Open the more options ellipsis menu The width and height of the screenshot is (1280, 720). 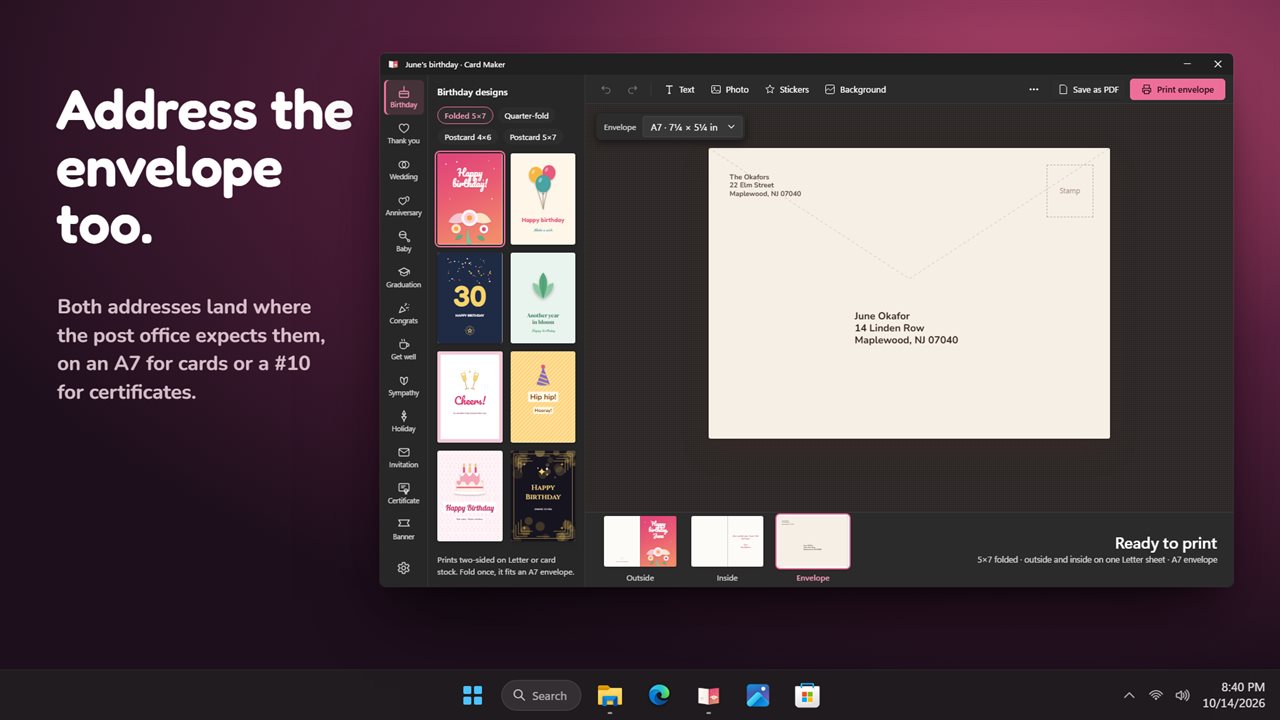(1033, 89)
